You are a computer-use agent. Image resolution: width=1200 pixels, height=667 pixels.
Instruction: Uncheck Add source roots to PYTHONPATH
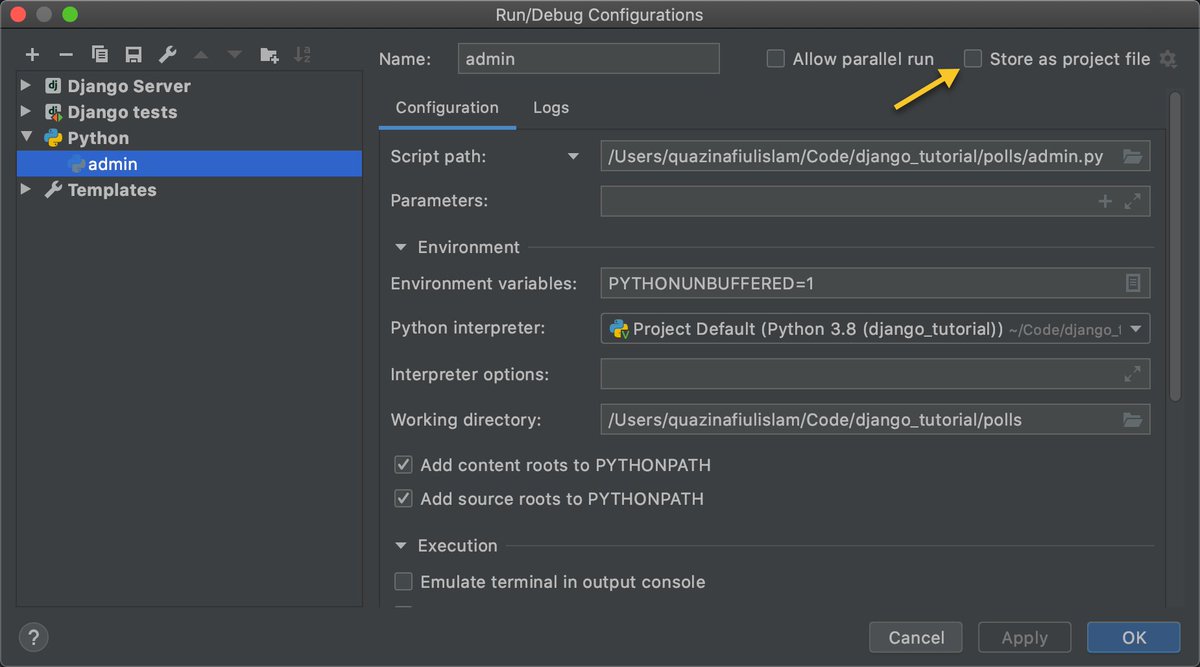pos(403,498)
